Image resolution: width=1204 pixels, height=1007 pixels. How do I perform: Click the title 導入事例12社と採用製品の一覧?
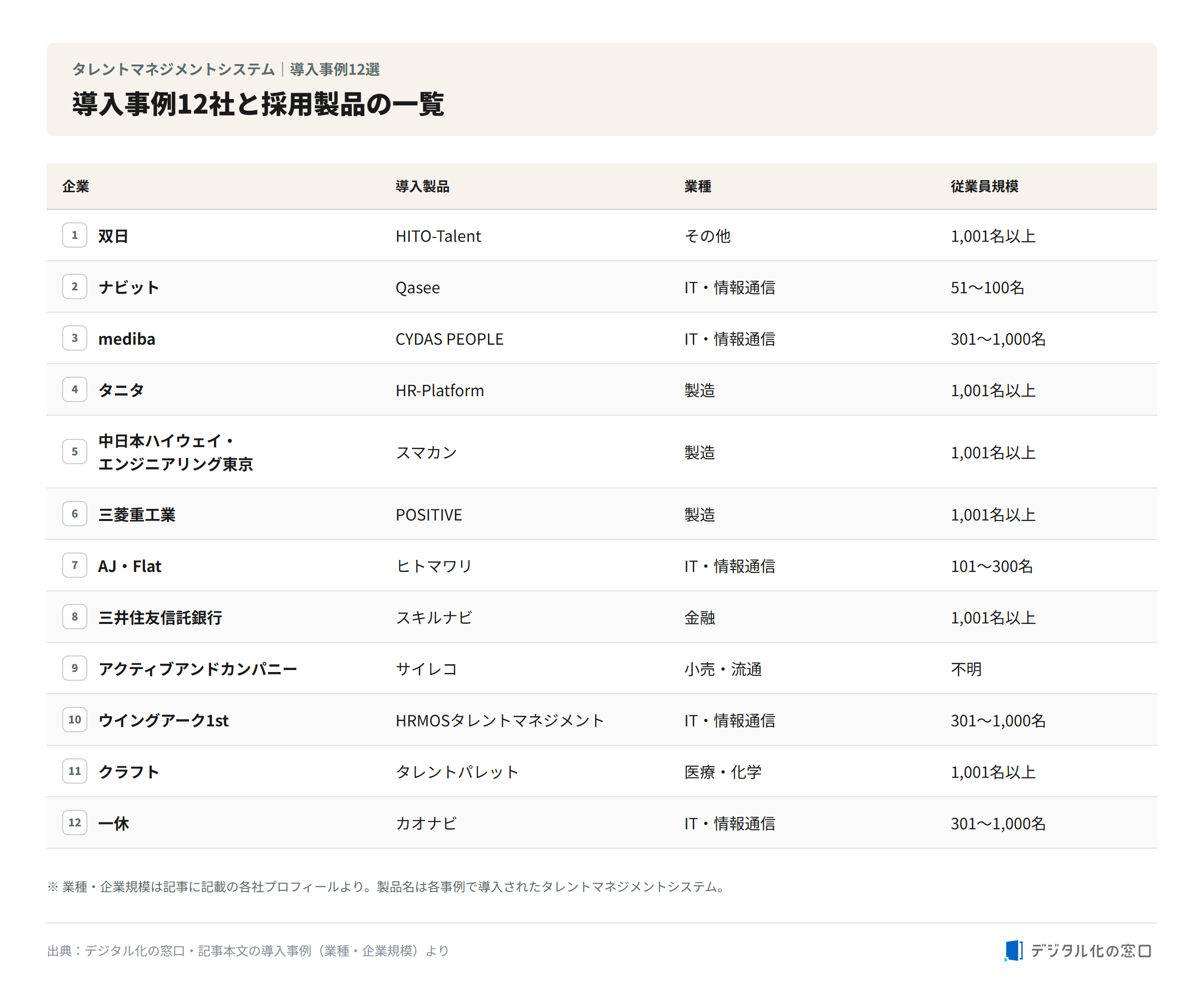coord(258,104)
